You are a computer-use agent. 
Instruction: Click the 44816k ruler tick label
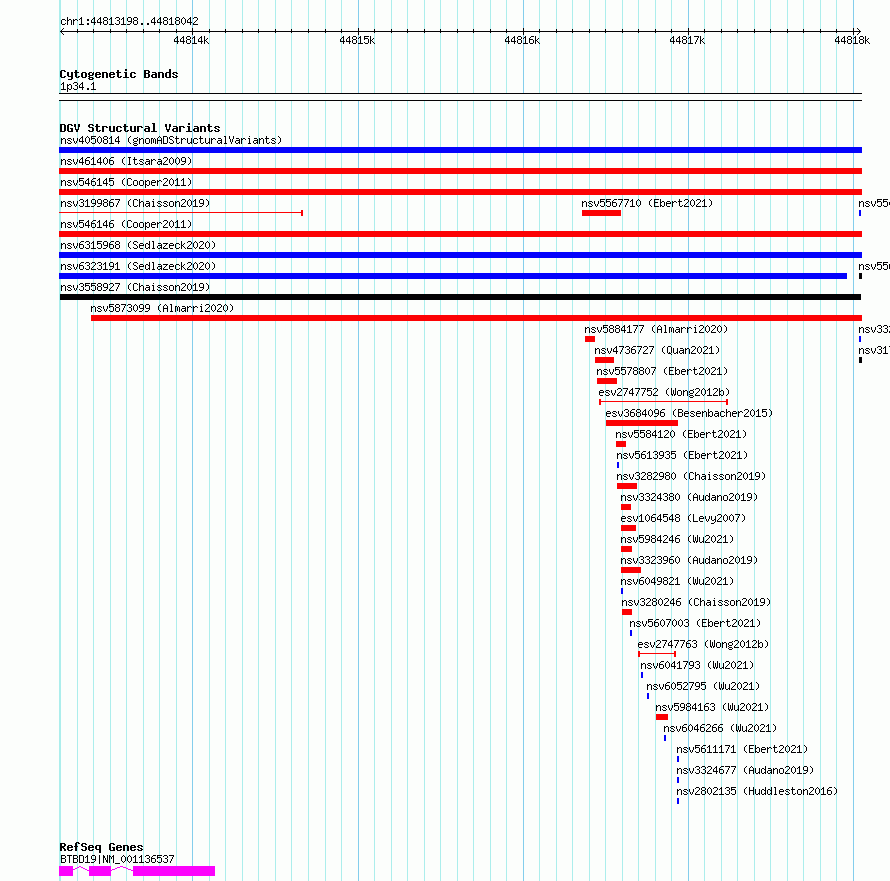522,40
